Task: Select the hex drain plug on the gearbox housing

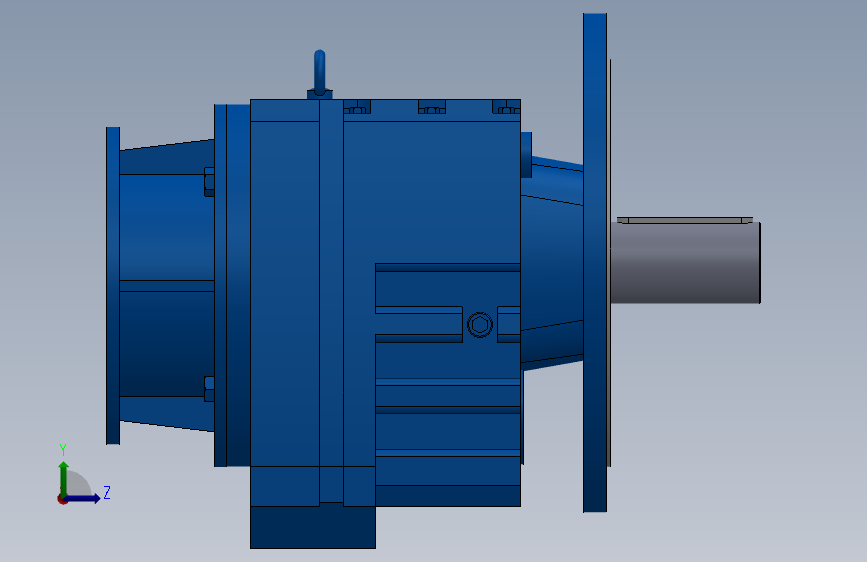Action: point(480,324)
